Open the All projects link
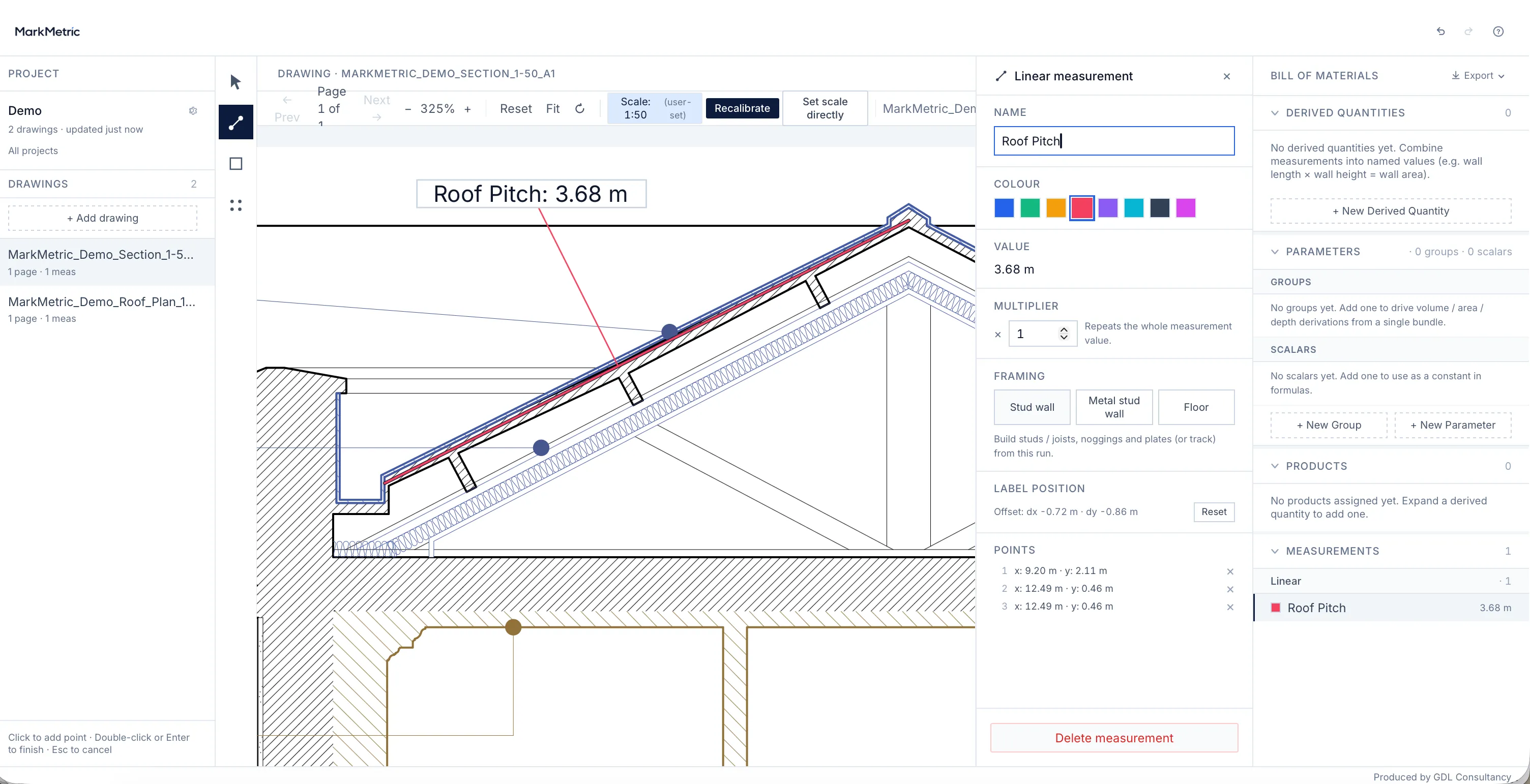 [x=33, y=150]
